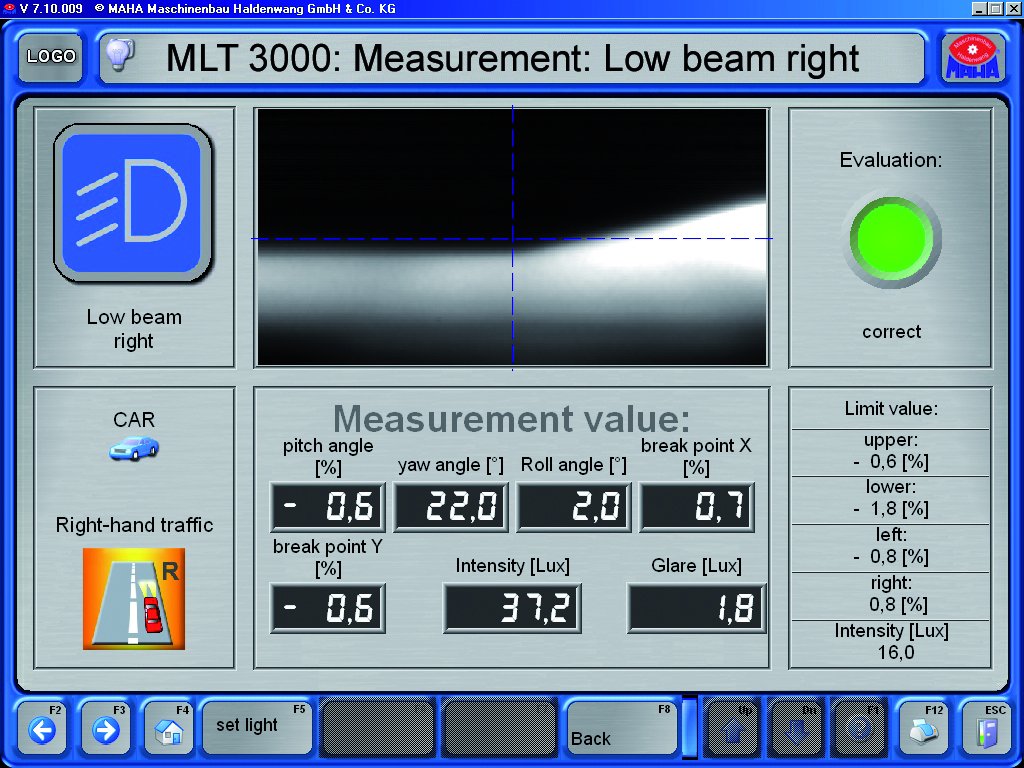Click the break point Y value field
1024x768 pixels.
[328, 608]
